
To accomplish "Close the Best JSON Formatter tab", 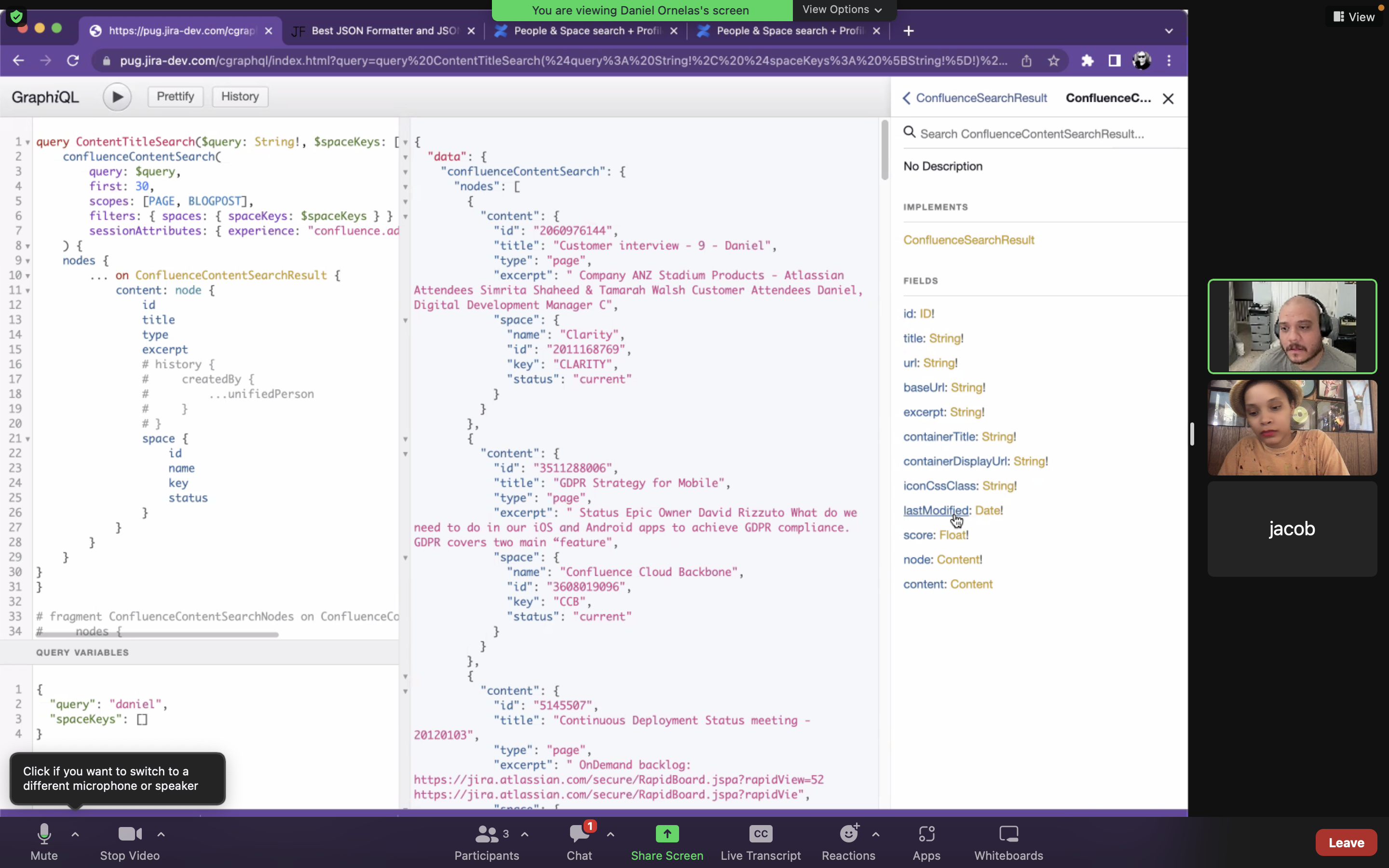I will click(x=471, y=31).
